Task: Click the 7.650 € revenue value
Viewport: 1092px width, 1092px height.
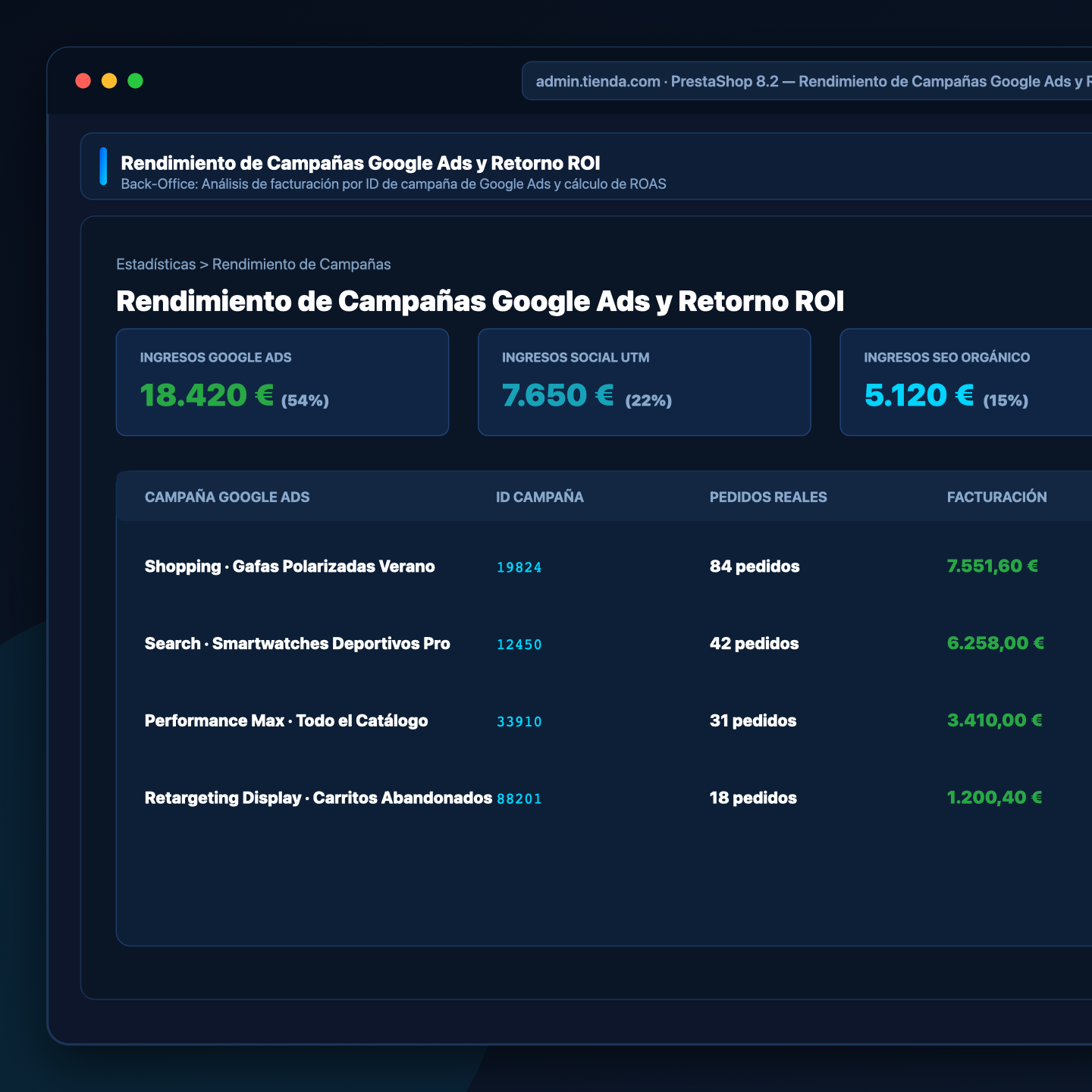Action: click(558, 395)
